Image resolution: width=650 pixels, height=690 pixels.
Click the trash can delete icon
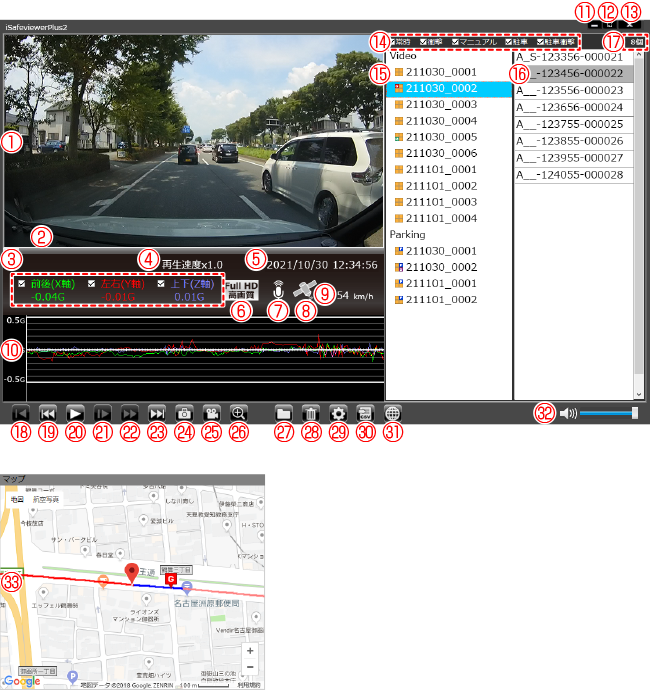click(311, 414)
